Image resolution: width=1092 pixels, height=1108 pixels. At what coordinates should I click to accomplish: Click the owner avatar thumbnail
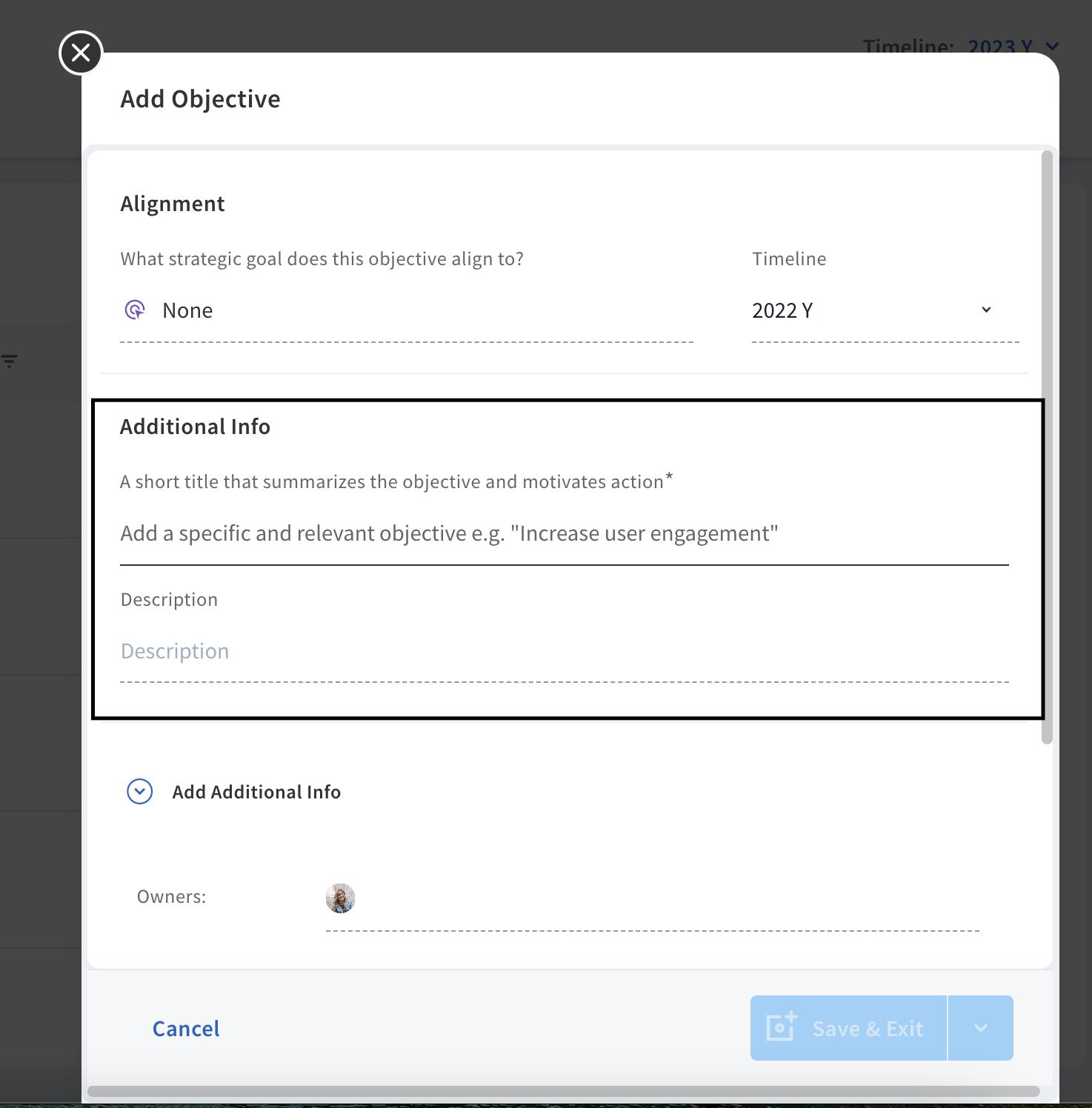coord(341,898)
